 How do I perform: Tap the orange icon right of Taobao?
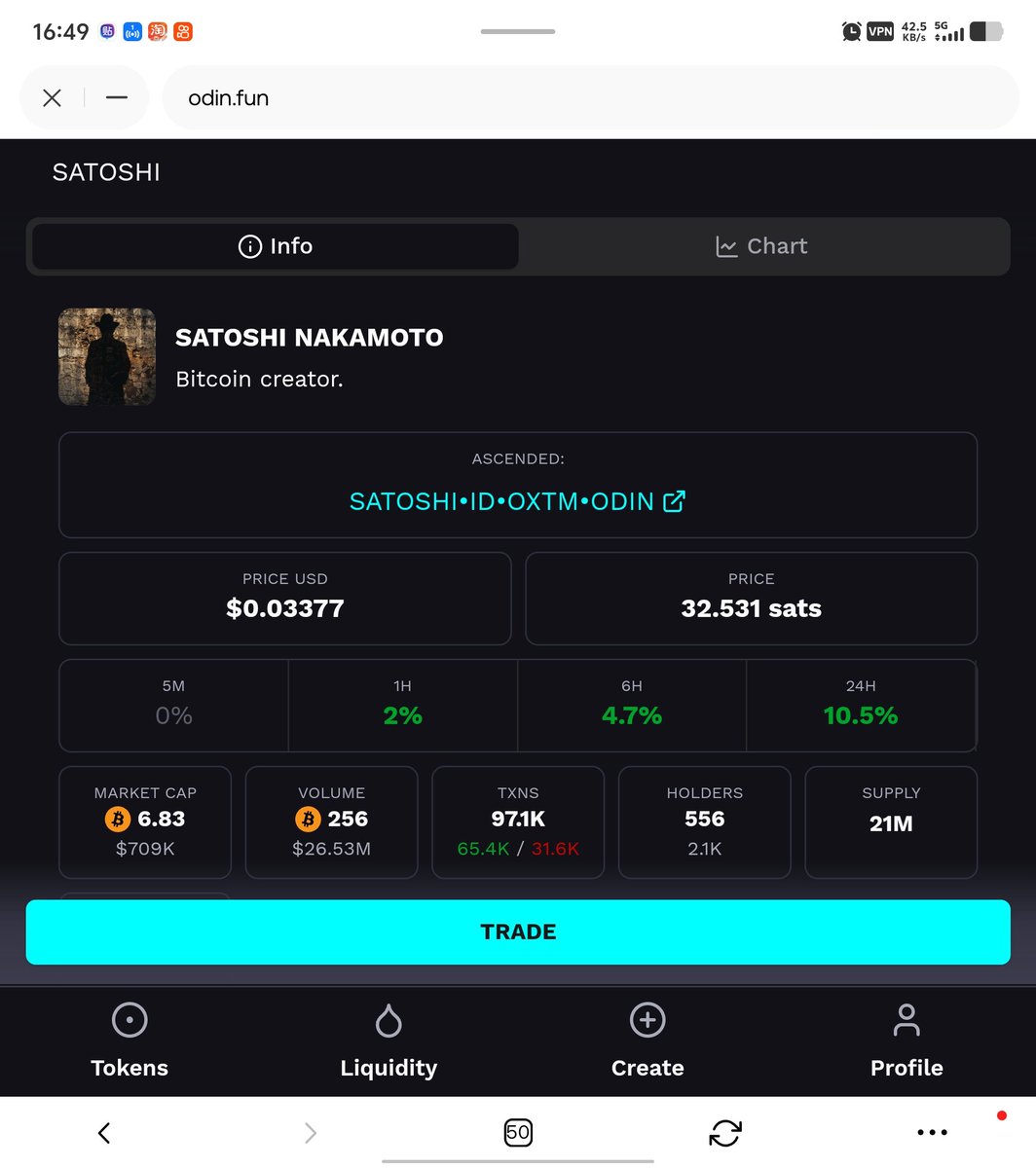pyautogui.click(x=183, y=31)
